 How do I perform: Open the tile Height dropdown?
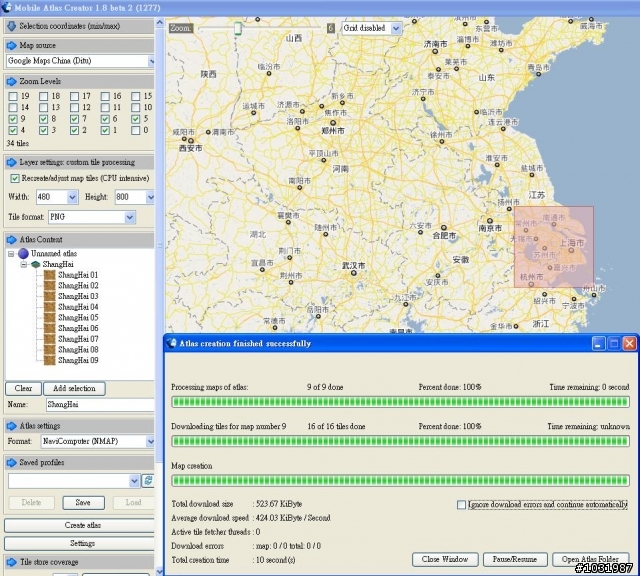tap(150, 197)
